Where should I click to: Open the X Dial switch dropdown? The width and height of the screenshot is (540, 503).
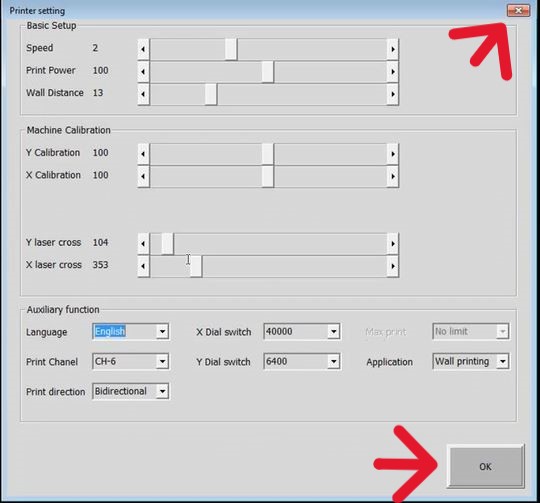(333, 332)
